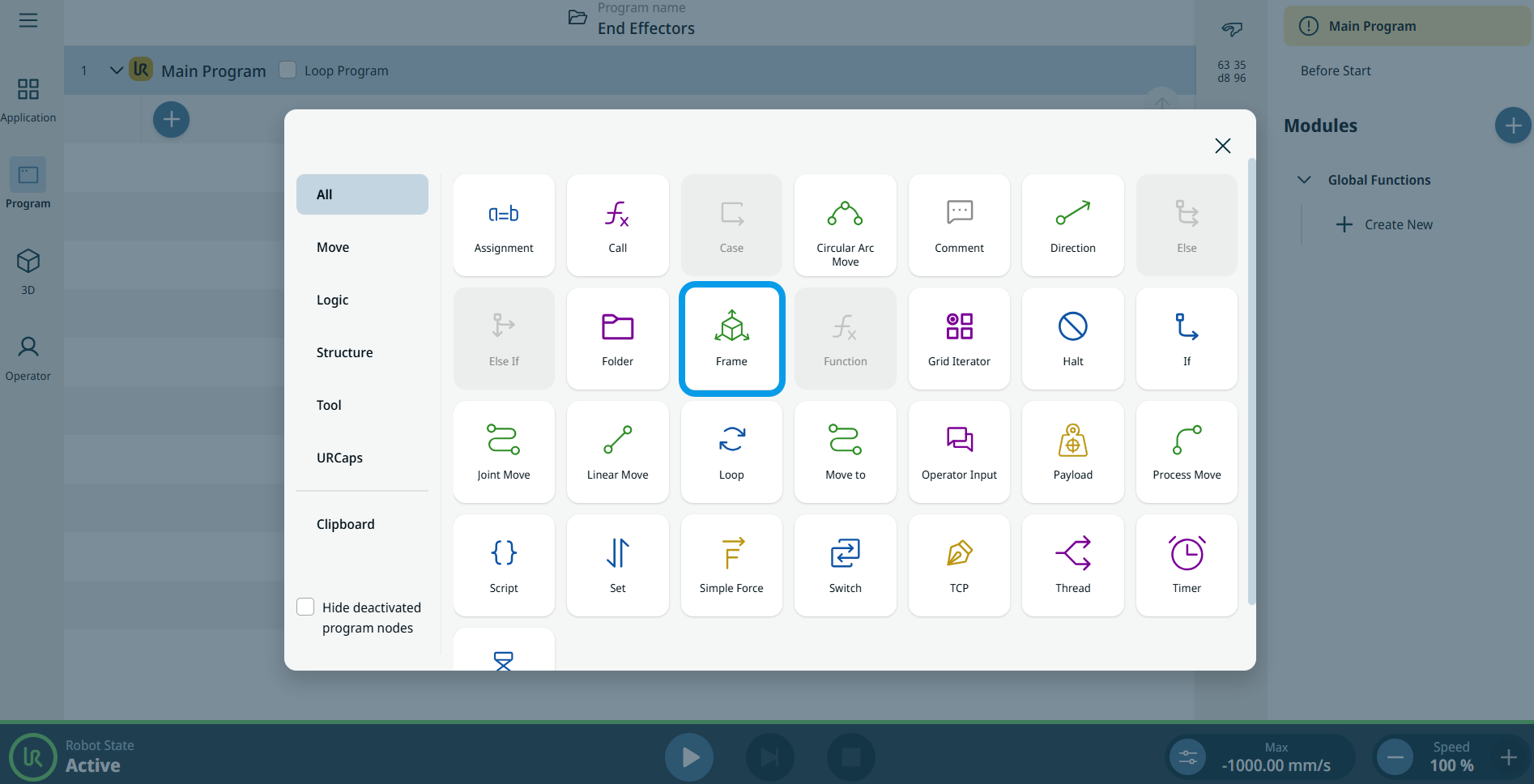The height and width of the screenshot is (784, 1534).
Task: Add a Circular Arc Move node
Action: 845,224
